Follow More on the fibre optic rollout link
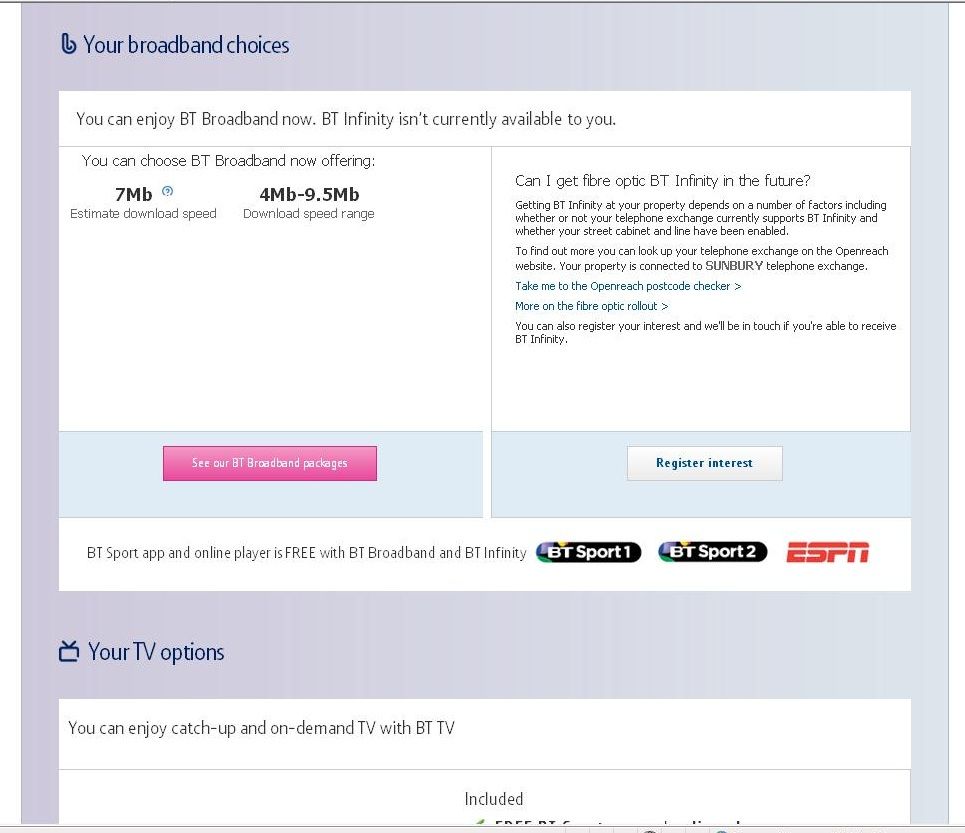 point(591,306)
